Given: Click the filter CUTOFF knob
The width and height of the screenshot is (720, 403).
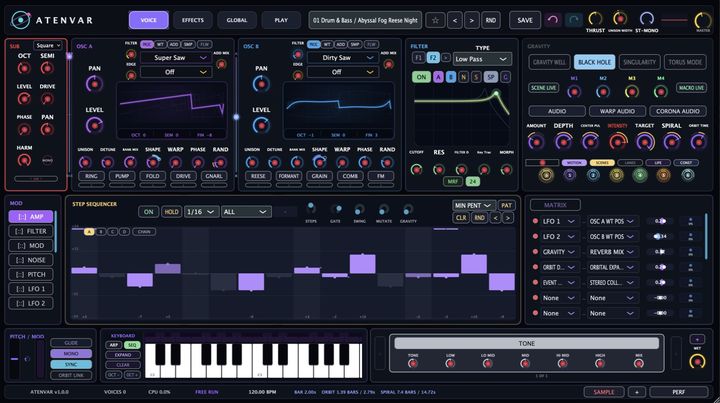Looking at the screenshot, I should [x=416, y=170].
